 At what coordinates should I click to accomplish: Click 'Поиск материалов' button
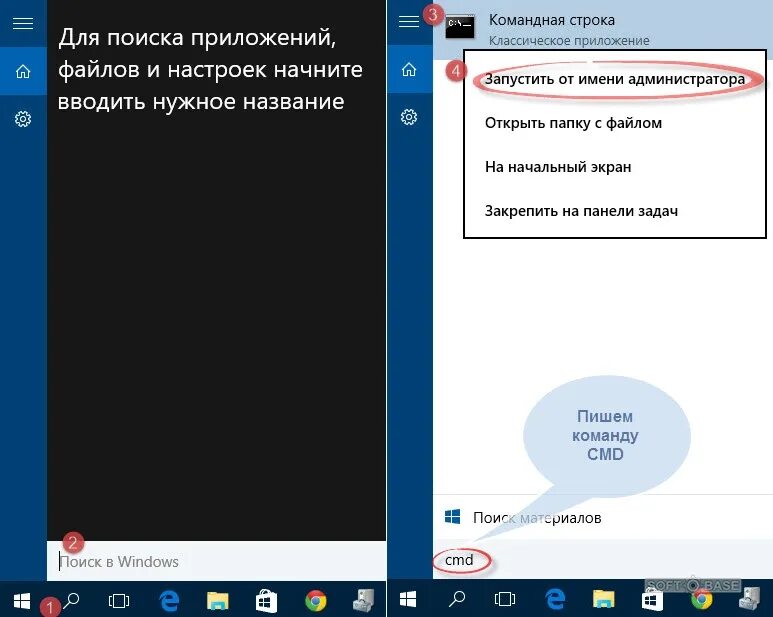coord(602,517)
